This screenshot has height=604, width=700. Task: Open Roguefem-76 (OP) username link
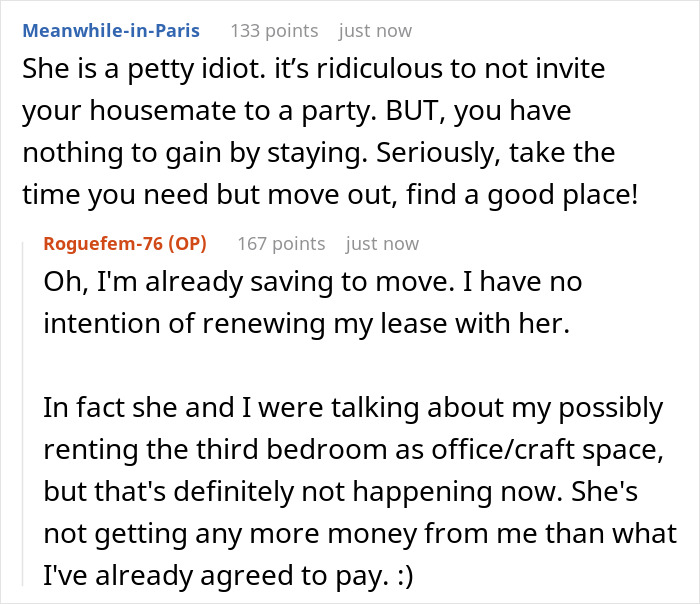pyautogui.click(x=125, y=244)
